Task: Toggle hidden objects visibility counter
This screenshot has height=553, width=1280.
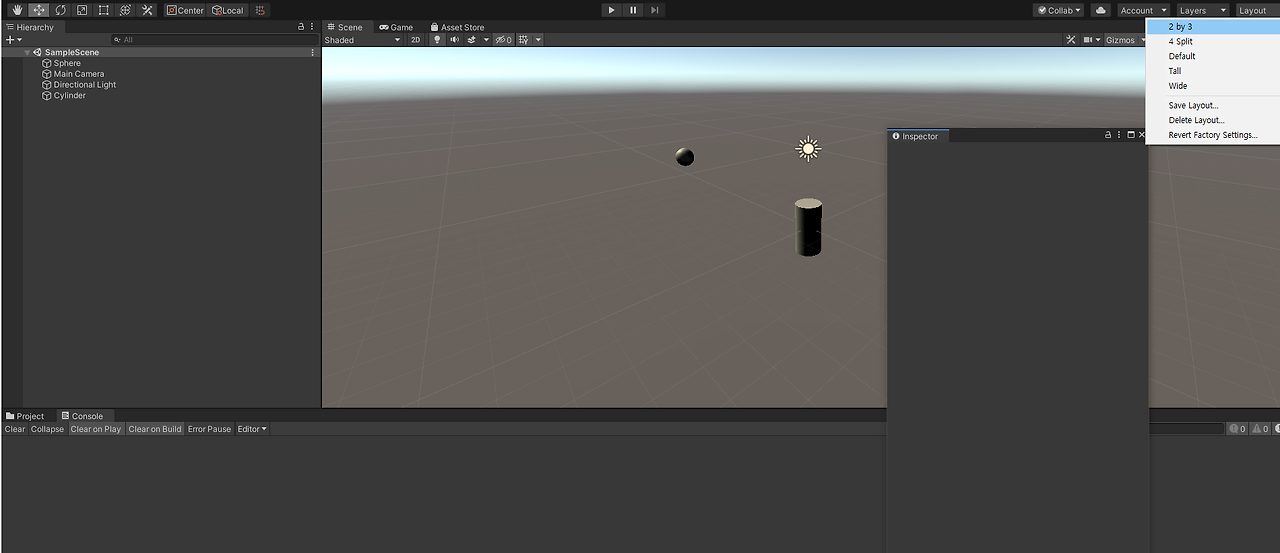Action: point(504,40)
